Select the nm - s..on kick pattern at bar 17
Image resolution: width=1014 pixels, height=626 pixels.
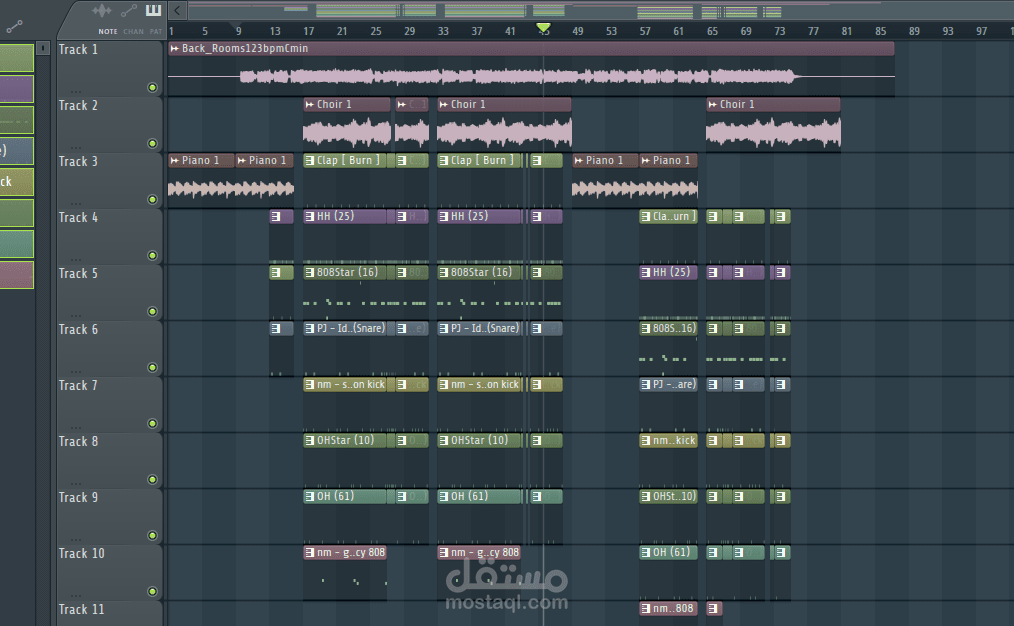pyautogui.click(x=345, y=384)
